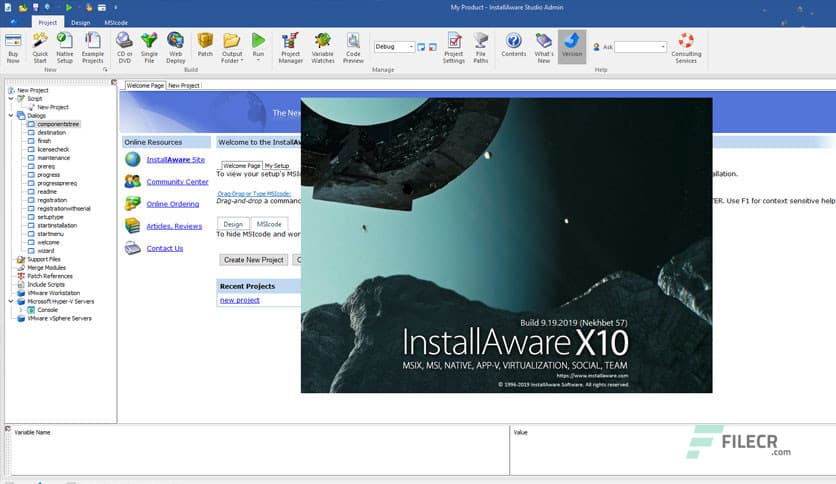Select registrationwithserial dialog item
Viewport: 836px width, 484px height.
[x=63, y=208]
